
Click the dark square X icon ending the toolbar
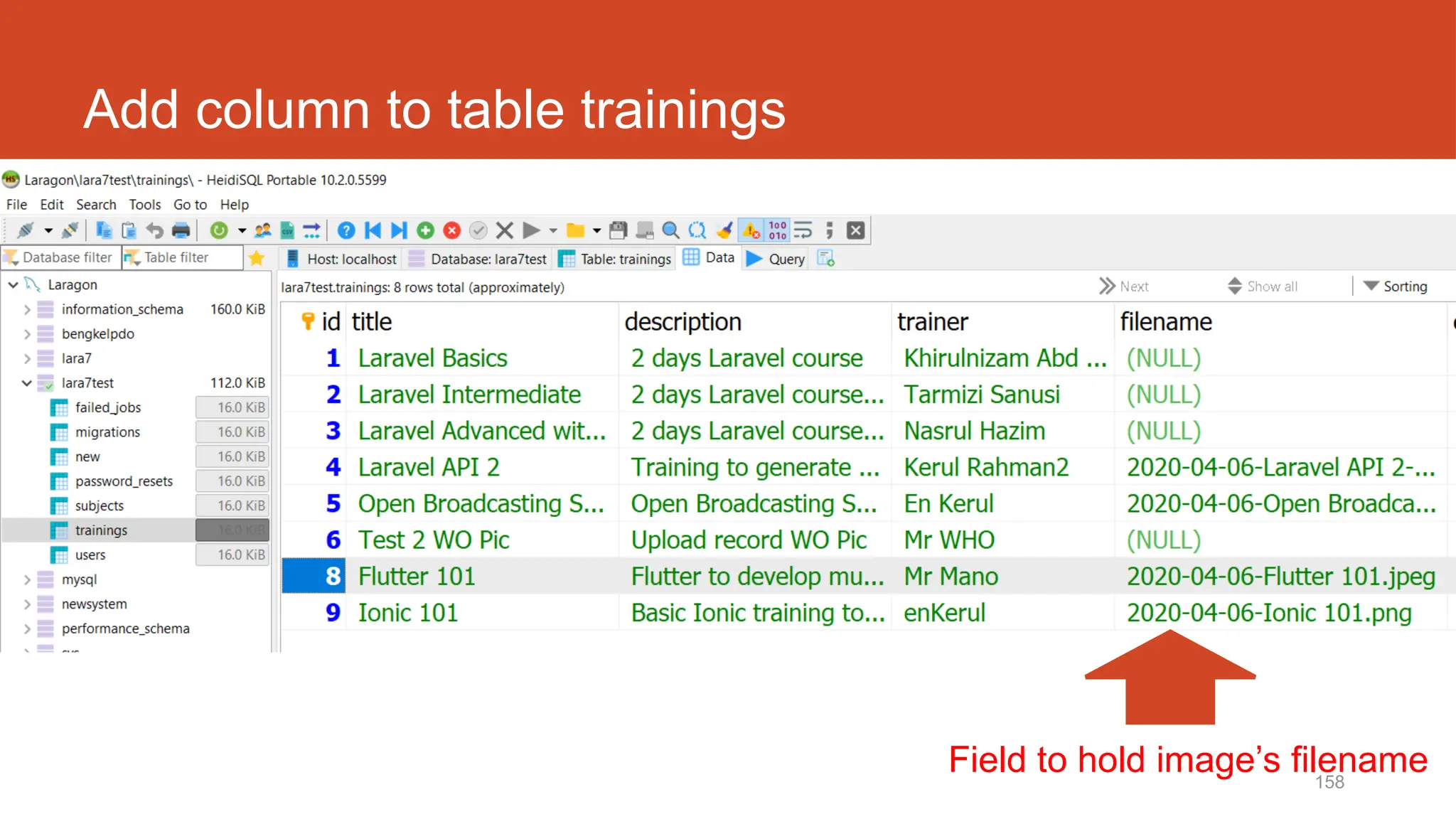coord(856,230)
